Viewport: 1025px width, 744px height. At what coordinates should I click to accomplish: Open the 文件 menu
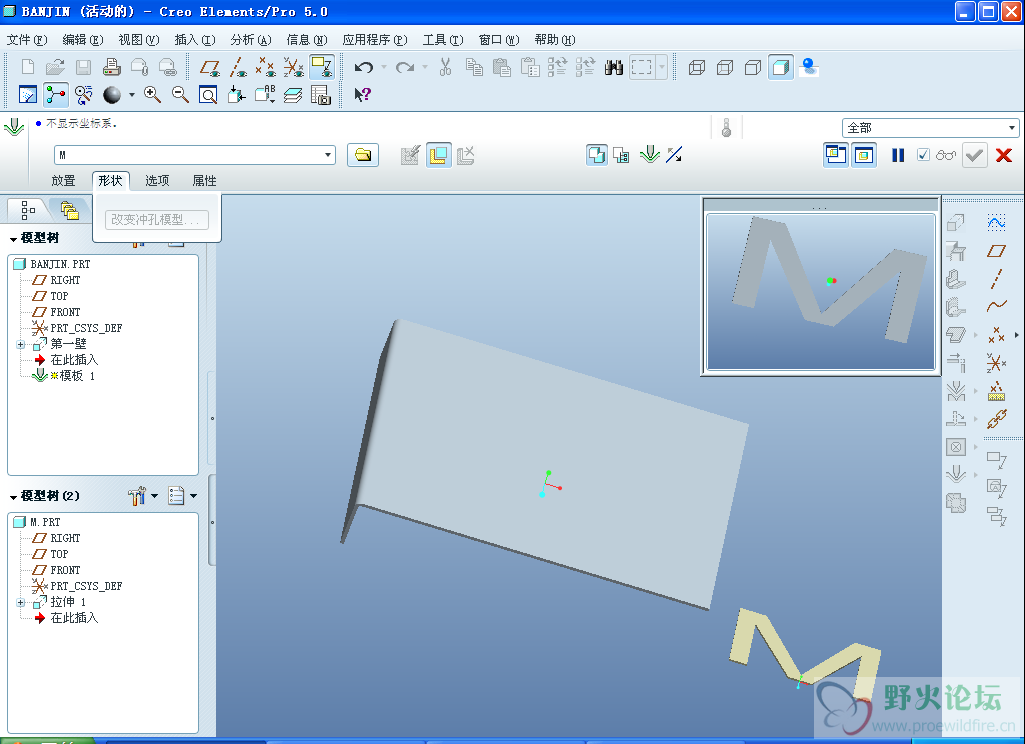(x=27, y=40)
